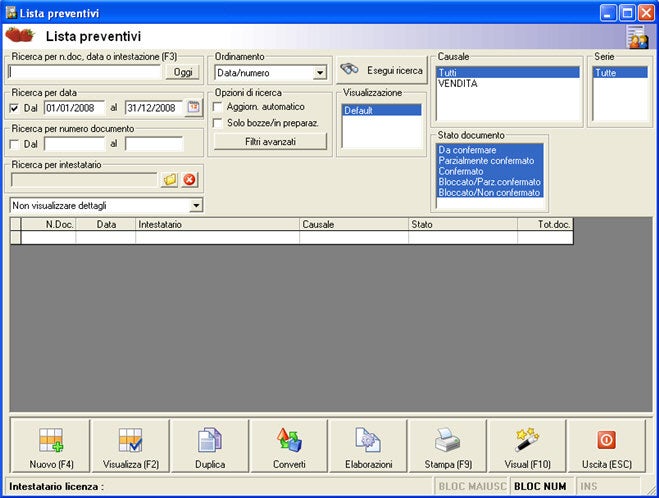Run search with Esegui ricerca binoculars
659x498 pixels.
[382, 70]
